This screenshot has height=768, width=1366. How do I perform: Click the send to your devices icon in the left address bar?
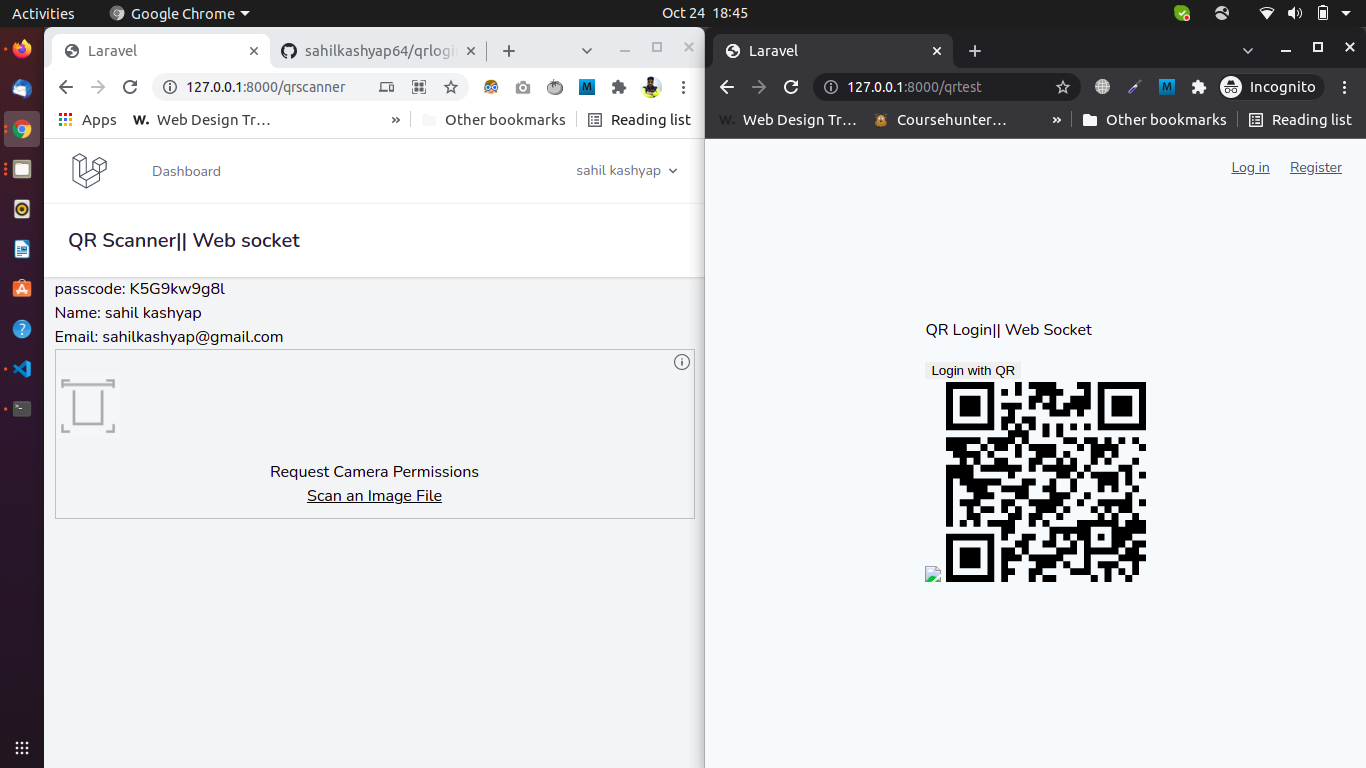(x=387, y=87)
